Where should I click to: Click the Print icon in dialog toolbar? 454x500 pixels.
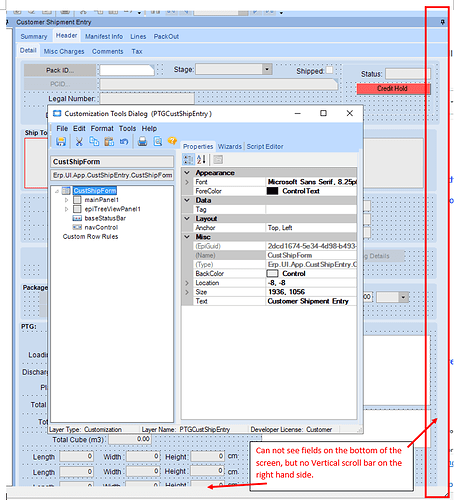[142, 142]
